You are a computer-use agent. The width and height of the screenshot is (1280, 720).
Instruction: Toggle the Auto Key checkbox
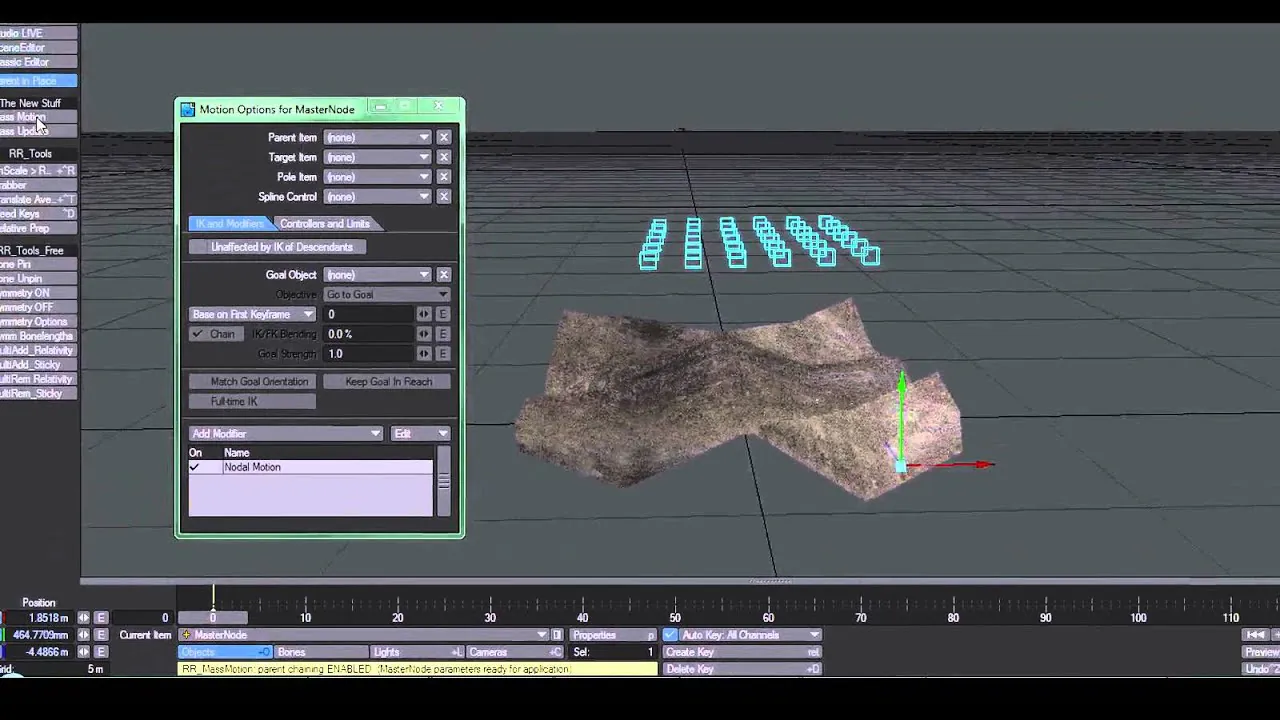[x=671, y=635]
